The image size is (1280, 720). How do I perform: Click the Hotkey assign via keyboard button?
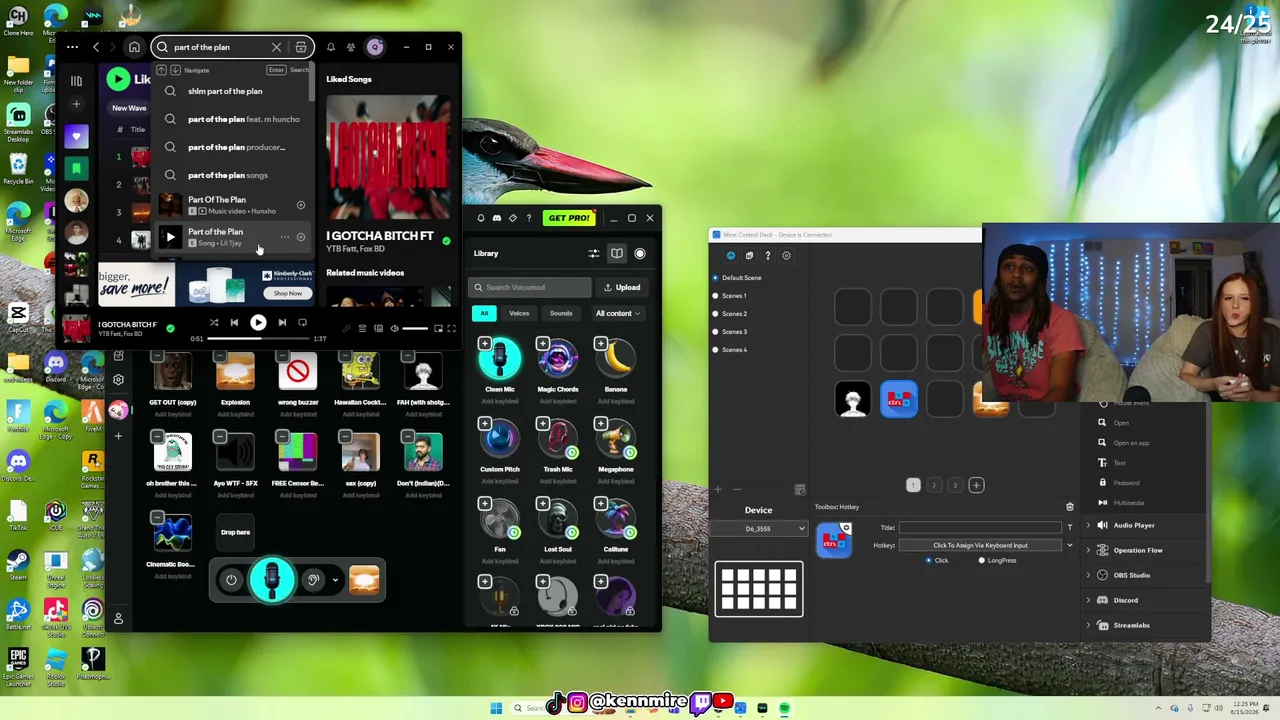pyautogui.click(x=980, y=546)
